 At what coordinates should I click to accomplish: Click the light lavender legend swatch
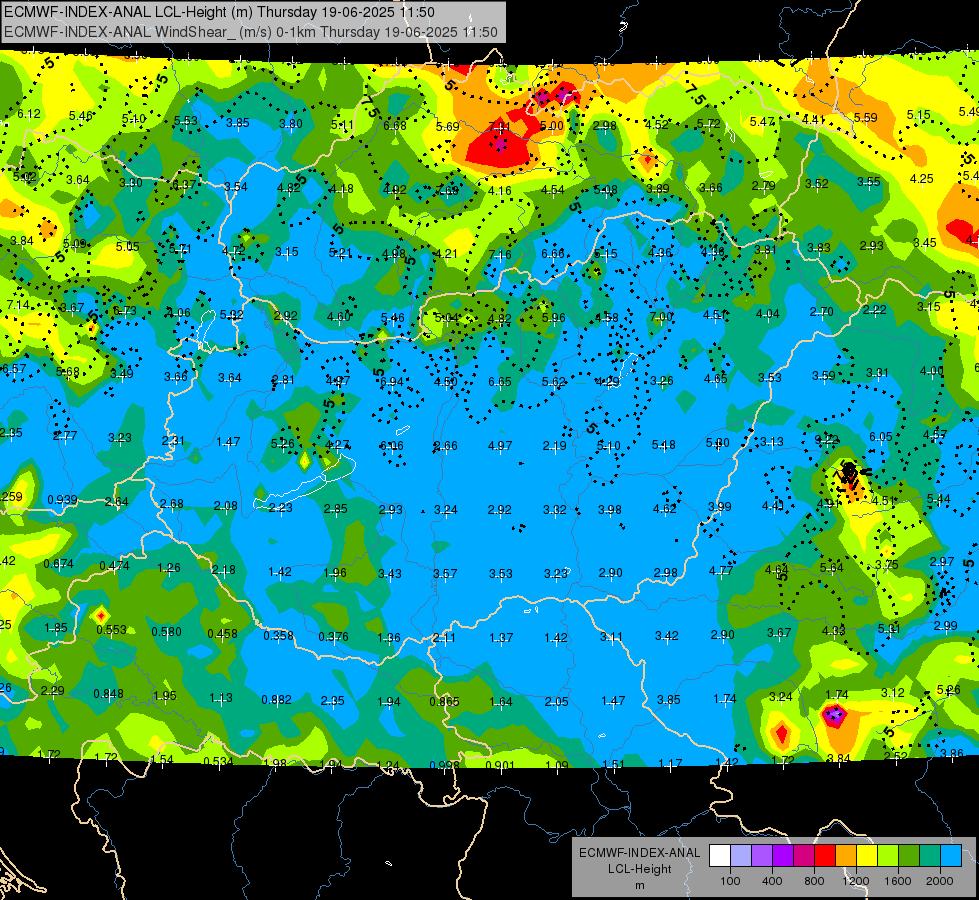741,856
